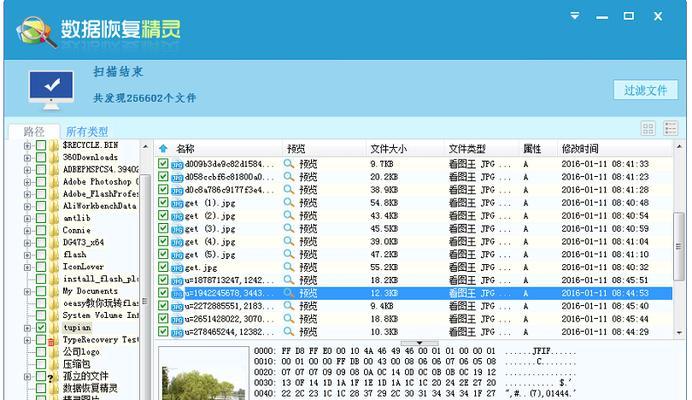
Task: JPG file icon of get (5).jpg
Action: point(177,255)
